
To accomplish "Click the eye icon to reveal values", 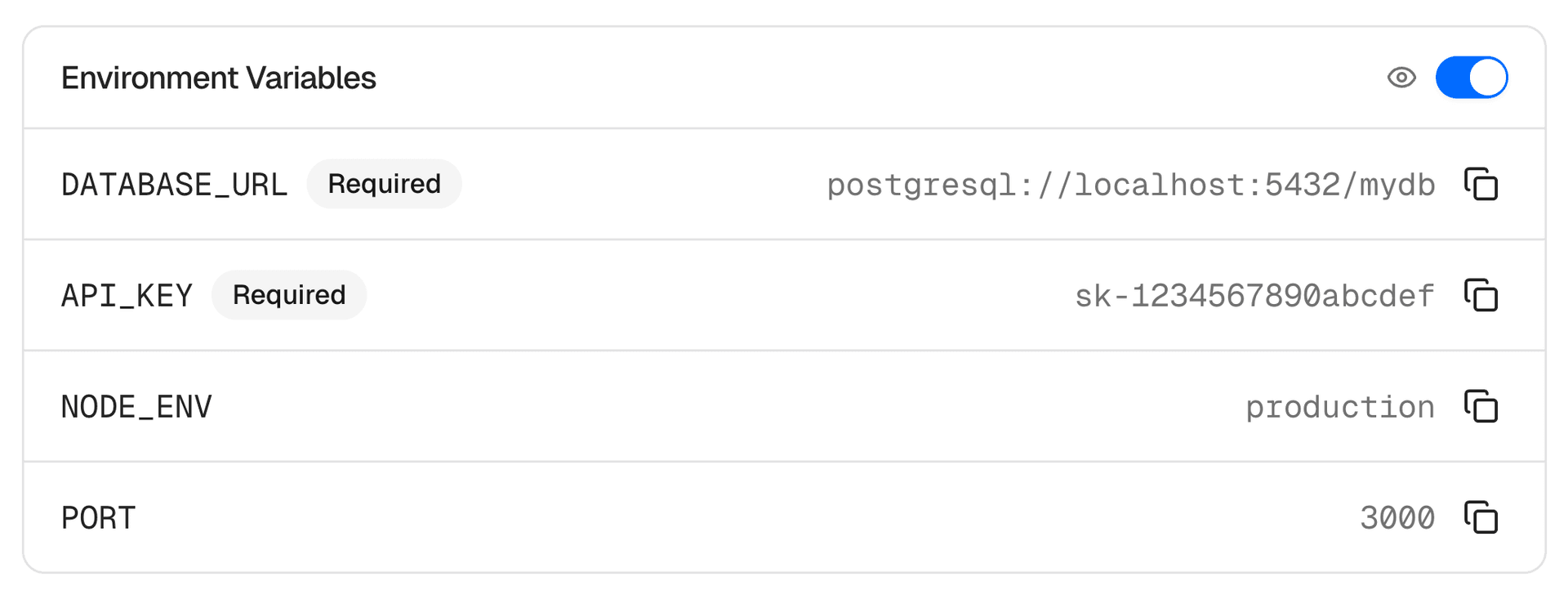I will coord(1401,78).
